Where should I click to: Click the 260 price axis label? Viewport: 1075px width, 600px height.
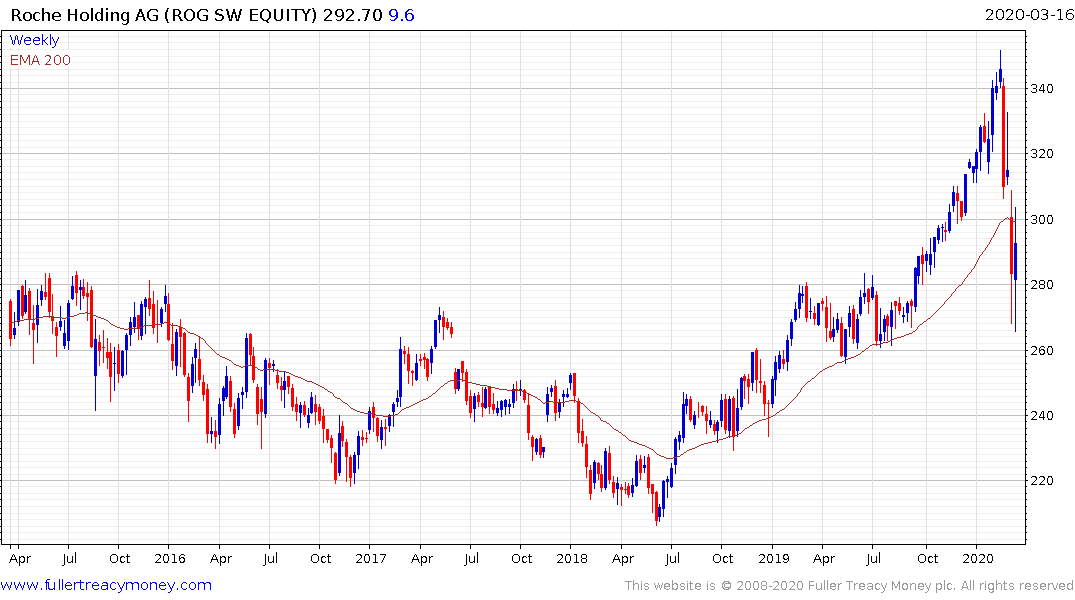1042,350
